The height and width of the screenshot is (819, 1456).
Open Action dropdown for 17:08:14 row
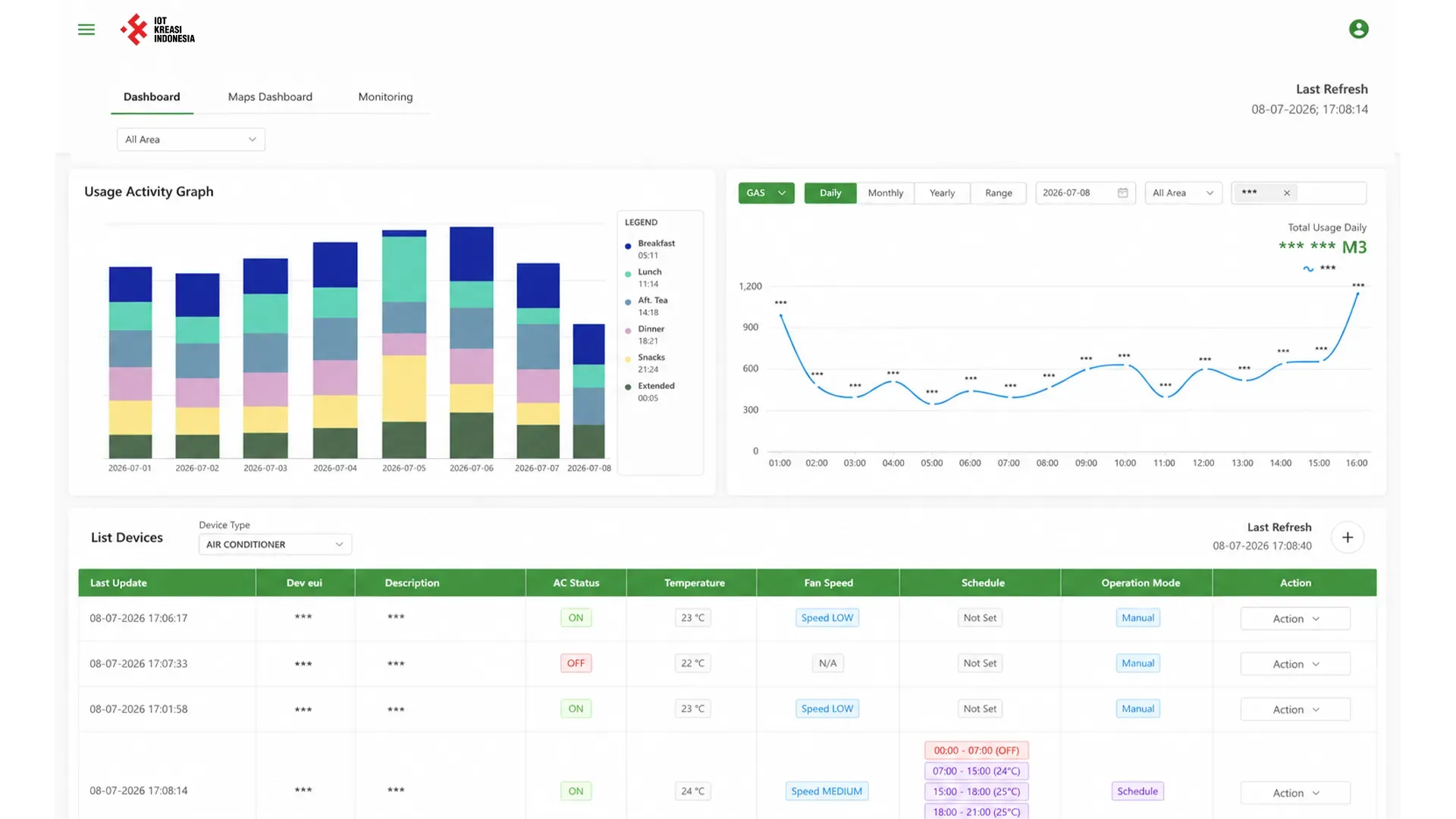point(1295,793)
